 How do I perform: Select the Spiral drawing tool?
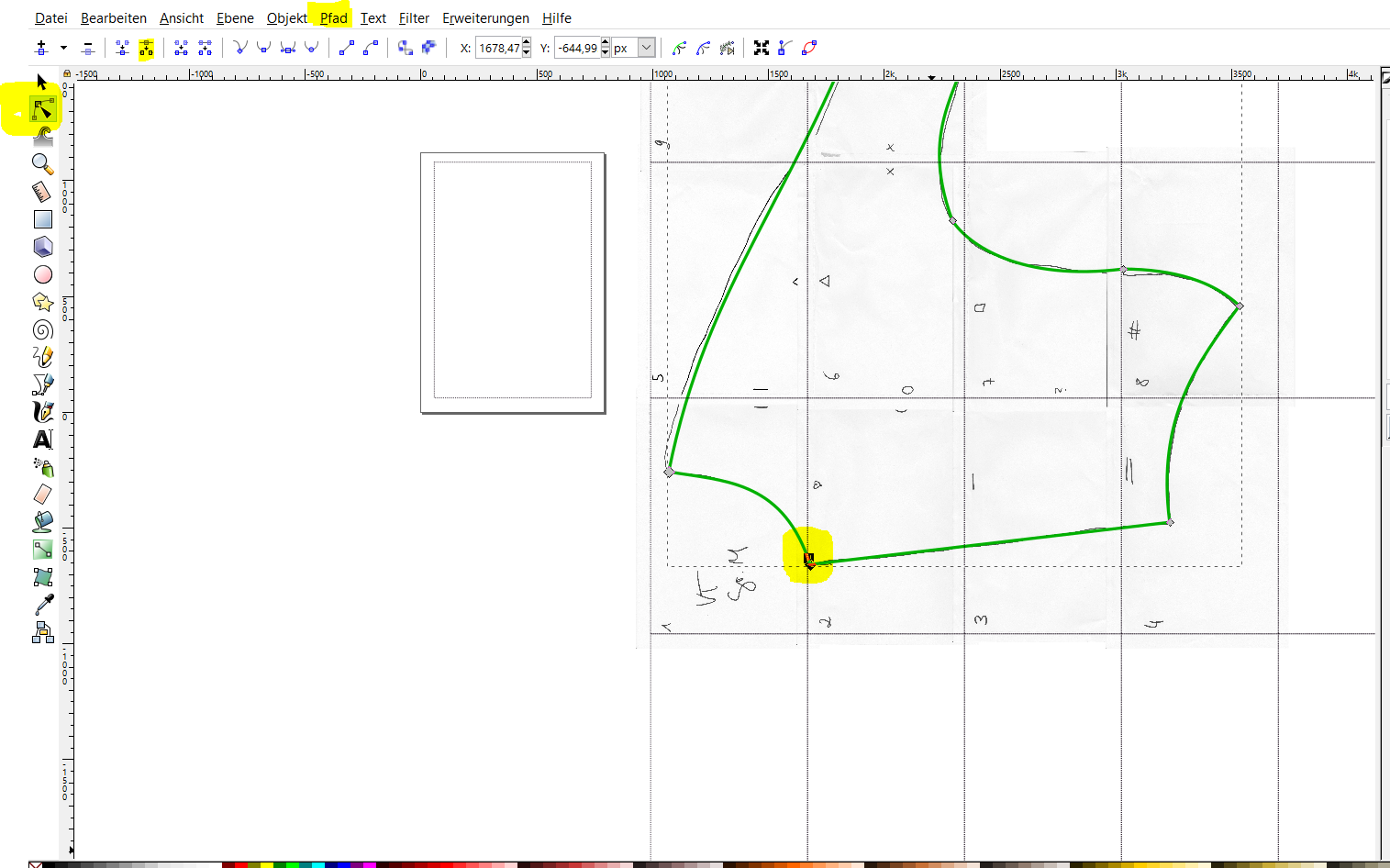[42, 329]
